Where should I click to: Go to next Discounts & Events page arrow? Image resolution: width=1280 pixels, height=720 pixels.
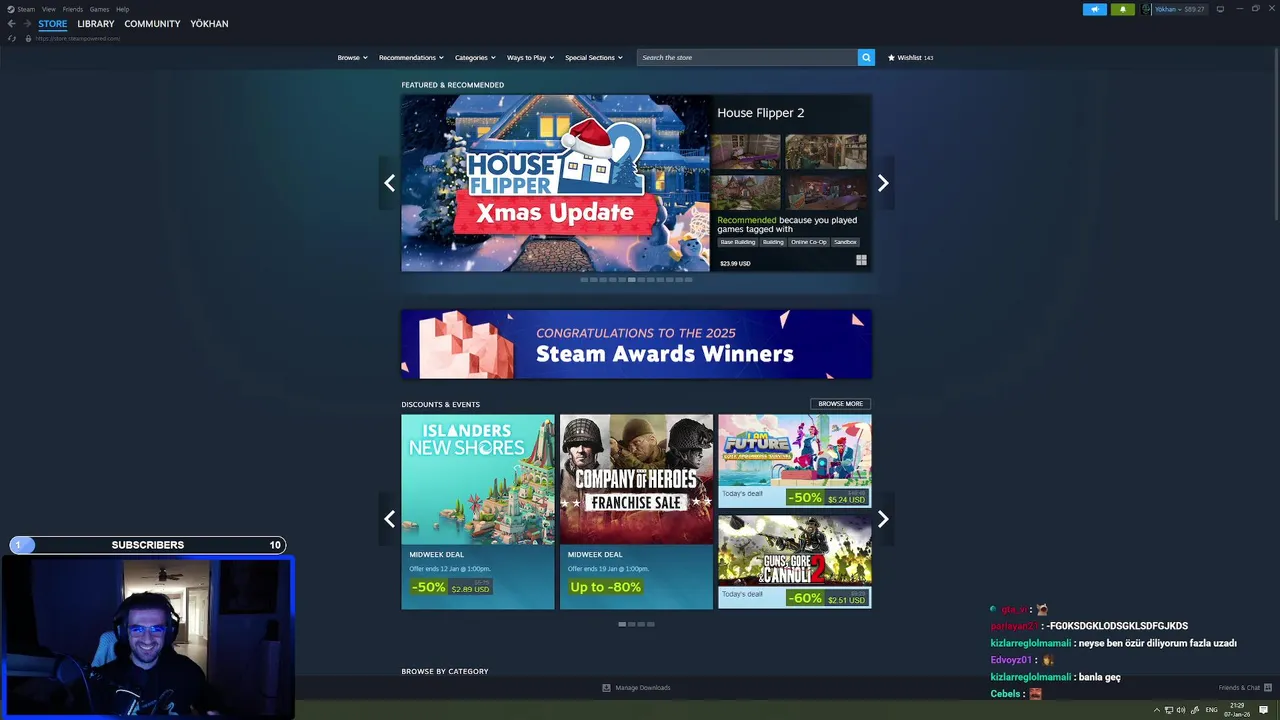coord(883,519)
